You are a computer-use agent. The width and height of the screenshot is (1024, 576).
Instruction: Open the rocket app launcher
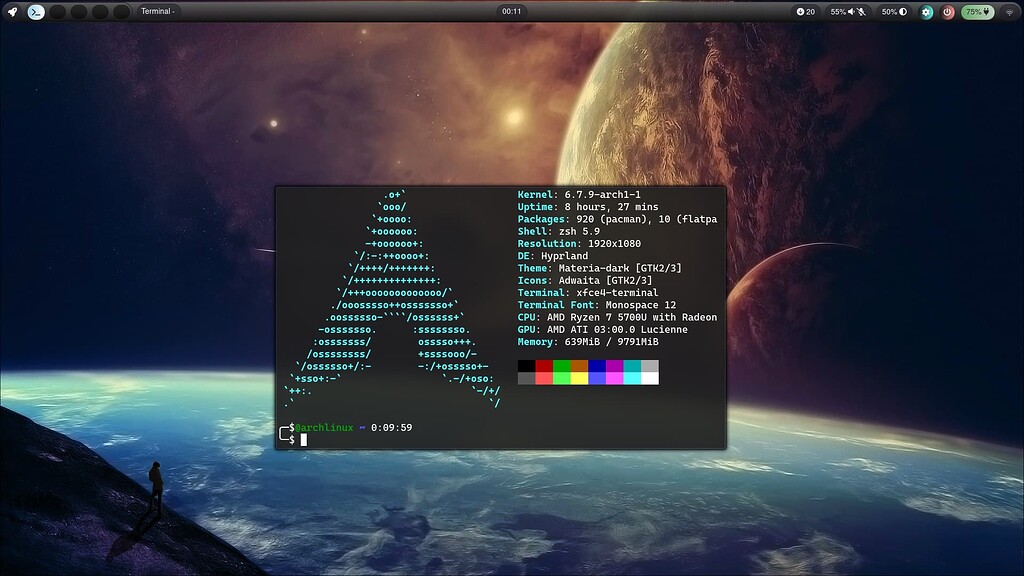coord(12,11)
